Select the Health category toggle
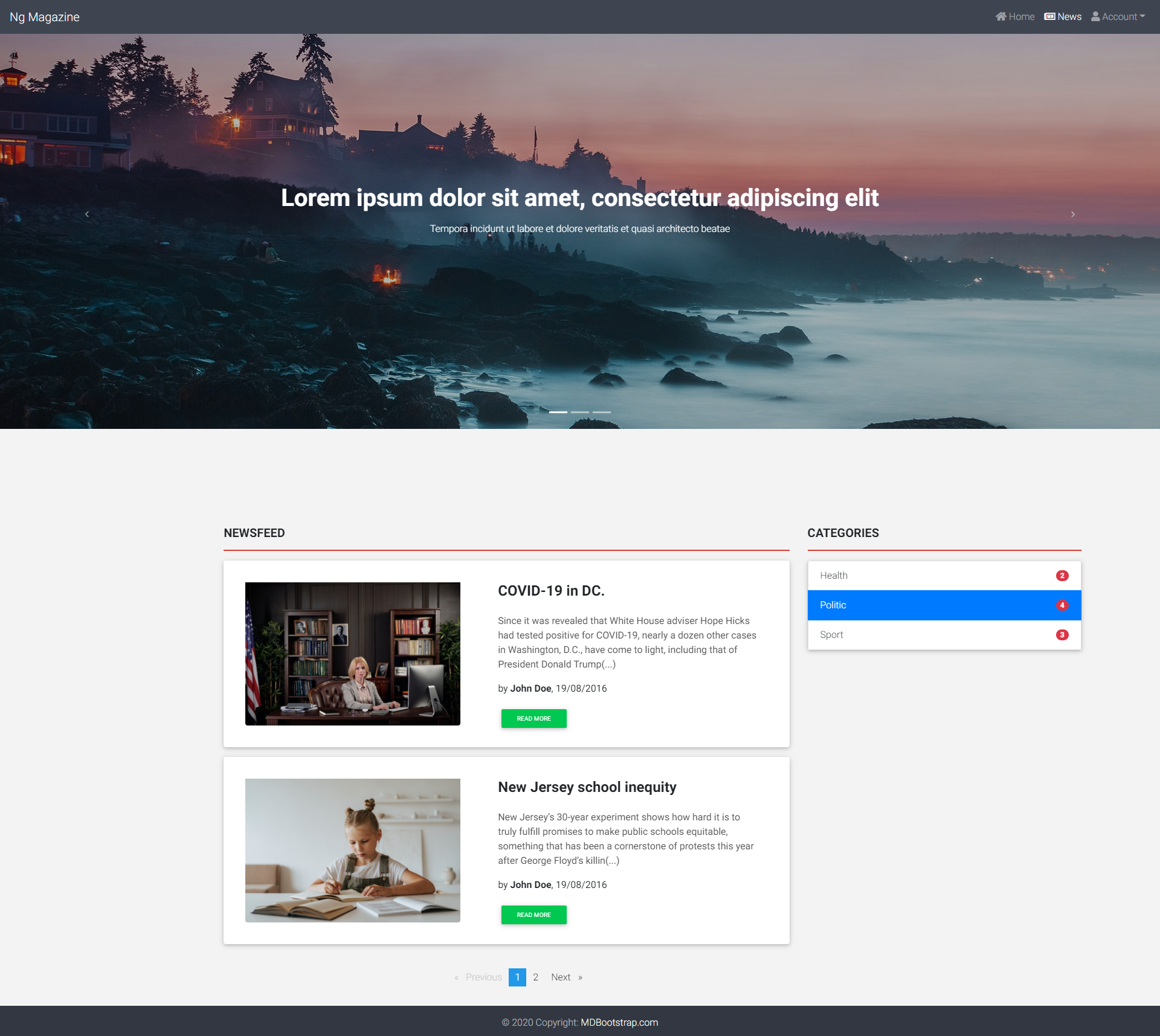Screen dimensions: 1160x1036 pyautogui.click(x=944, y=575)
